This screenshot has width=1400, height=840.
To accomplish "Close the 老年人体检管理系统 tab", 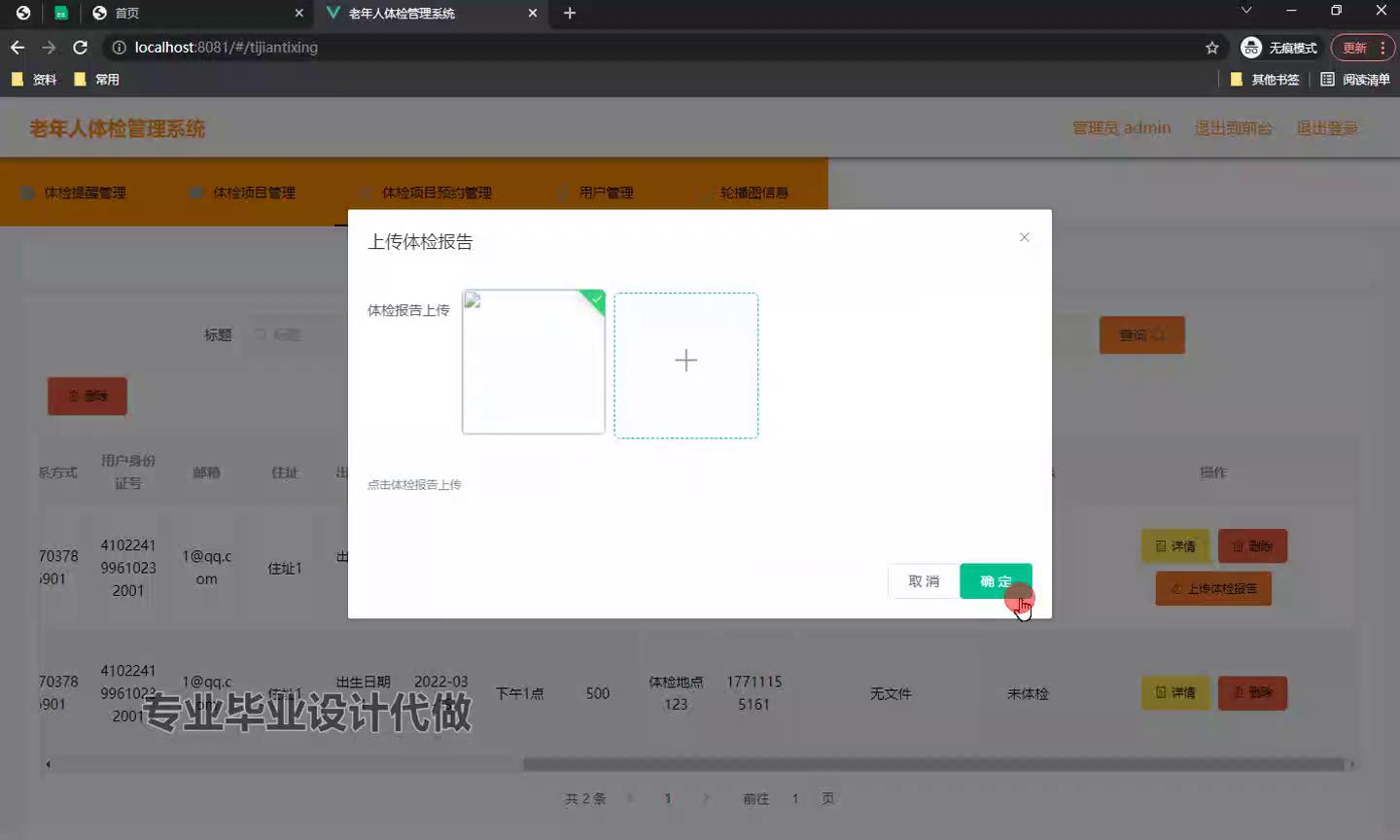I will click(533, 13).
